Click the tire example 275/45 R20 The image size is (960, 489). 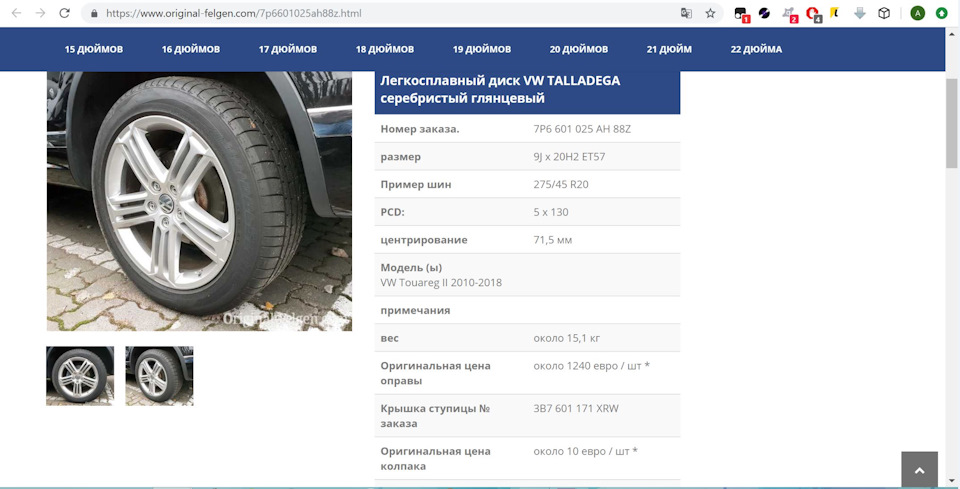[561, 184]
